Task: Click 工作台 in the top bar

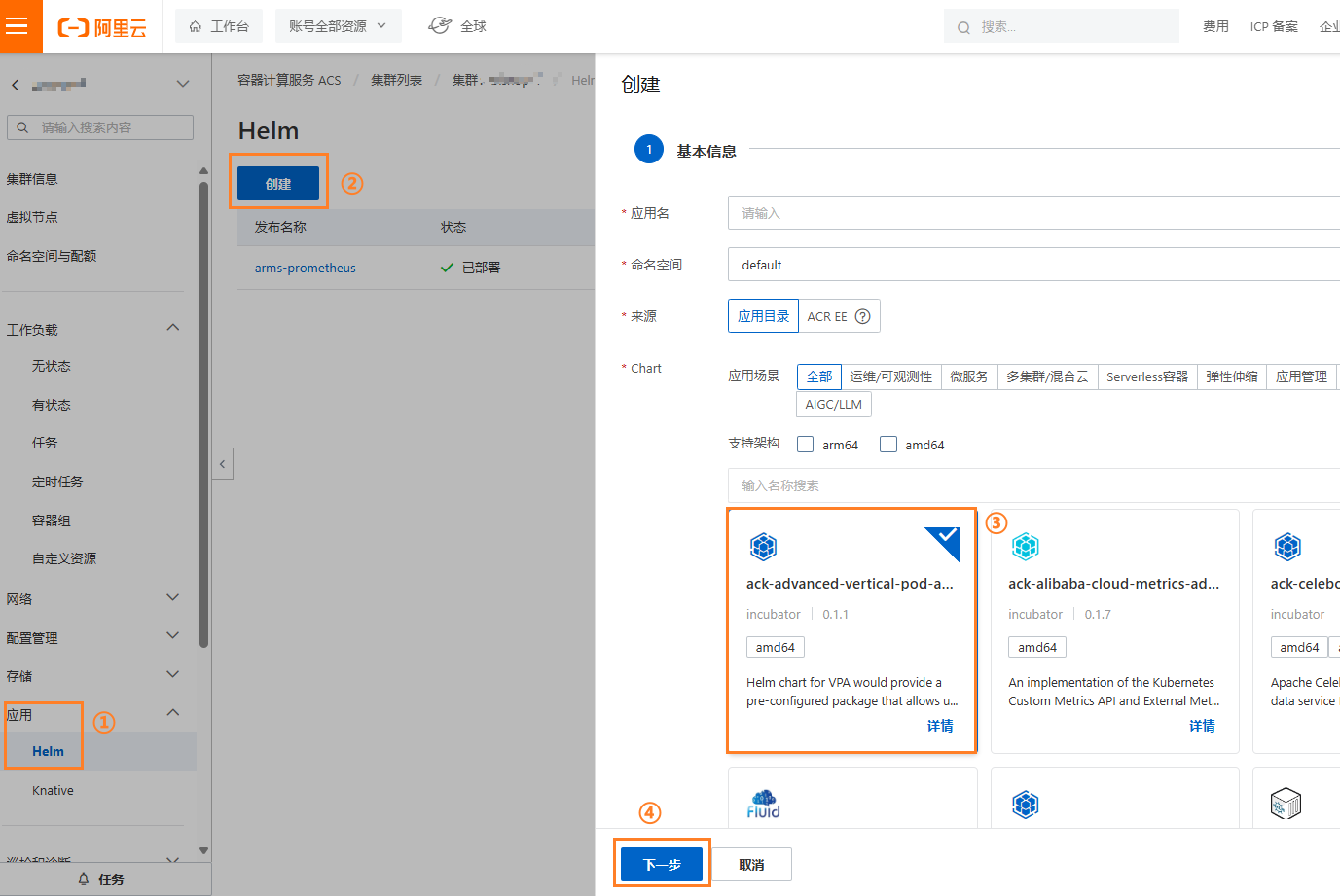Action: click(220, 26)
